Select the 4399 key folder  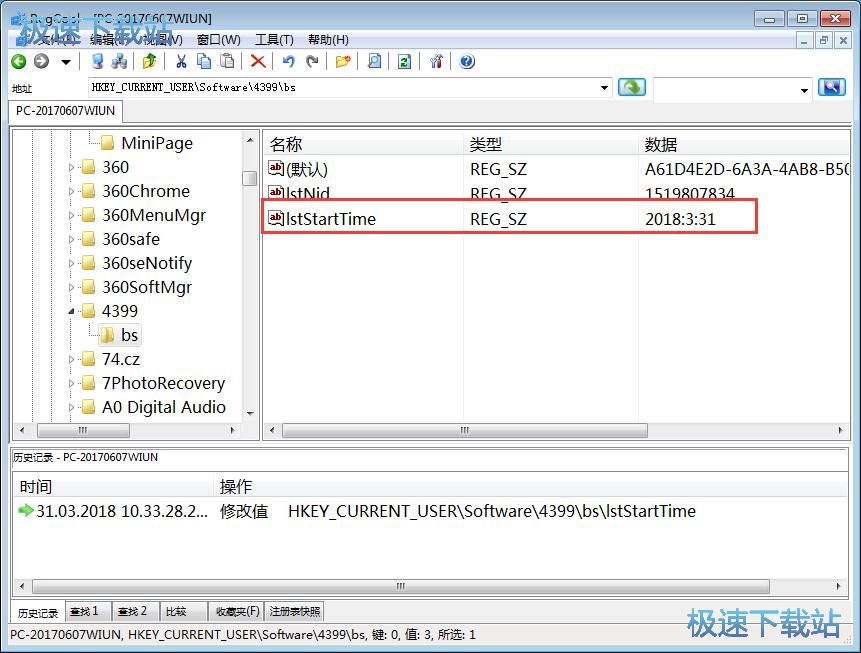[110, 311]
